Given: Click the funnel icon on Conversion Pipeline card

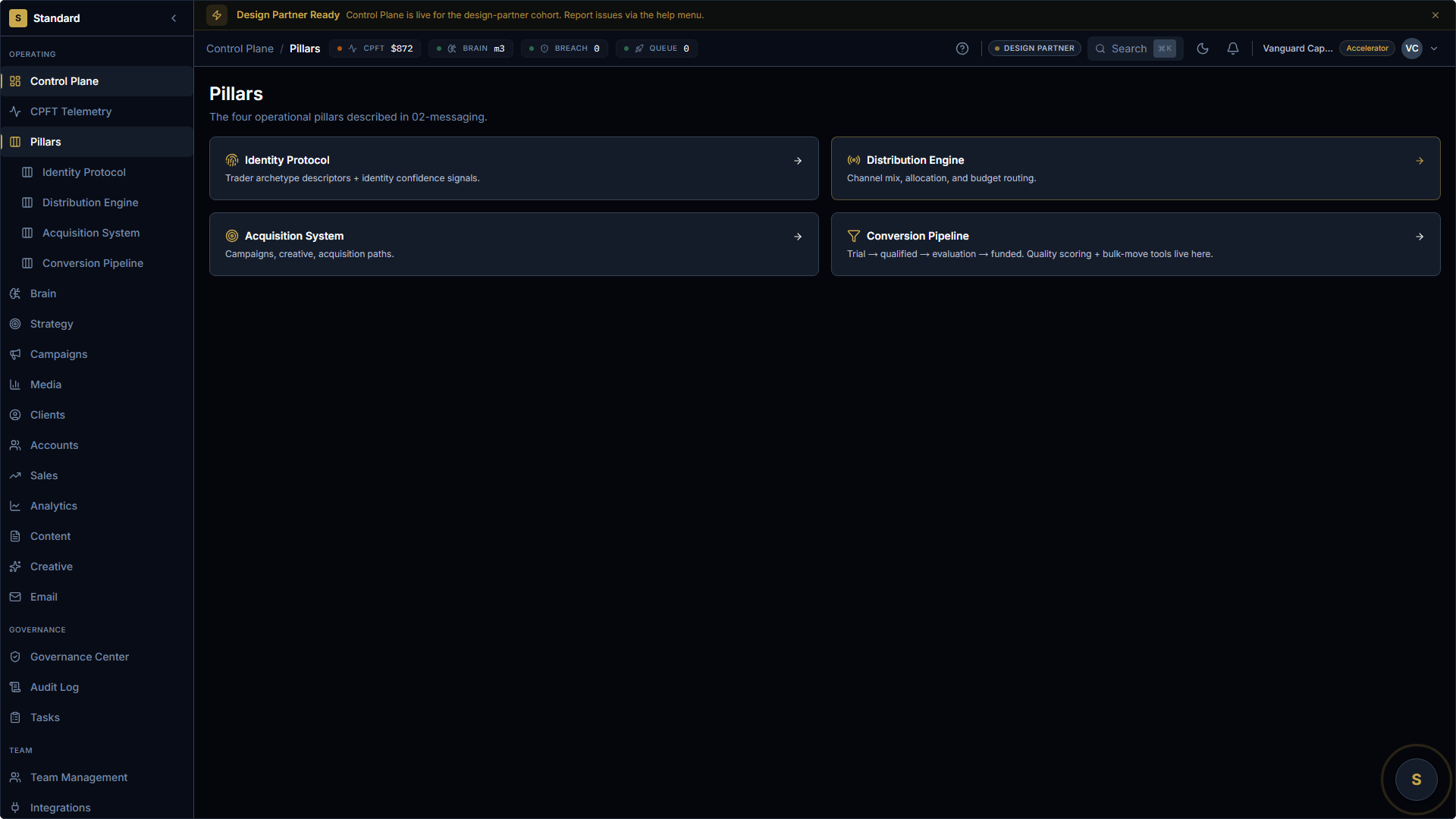Looking at the screenshot, I should [854, 236].
